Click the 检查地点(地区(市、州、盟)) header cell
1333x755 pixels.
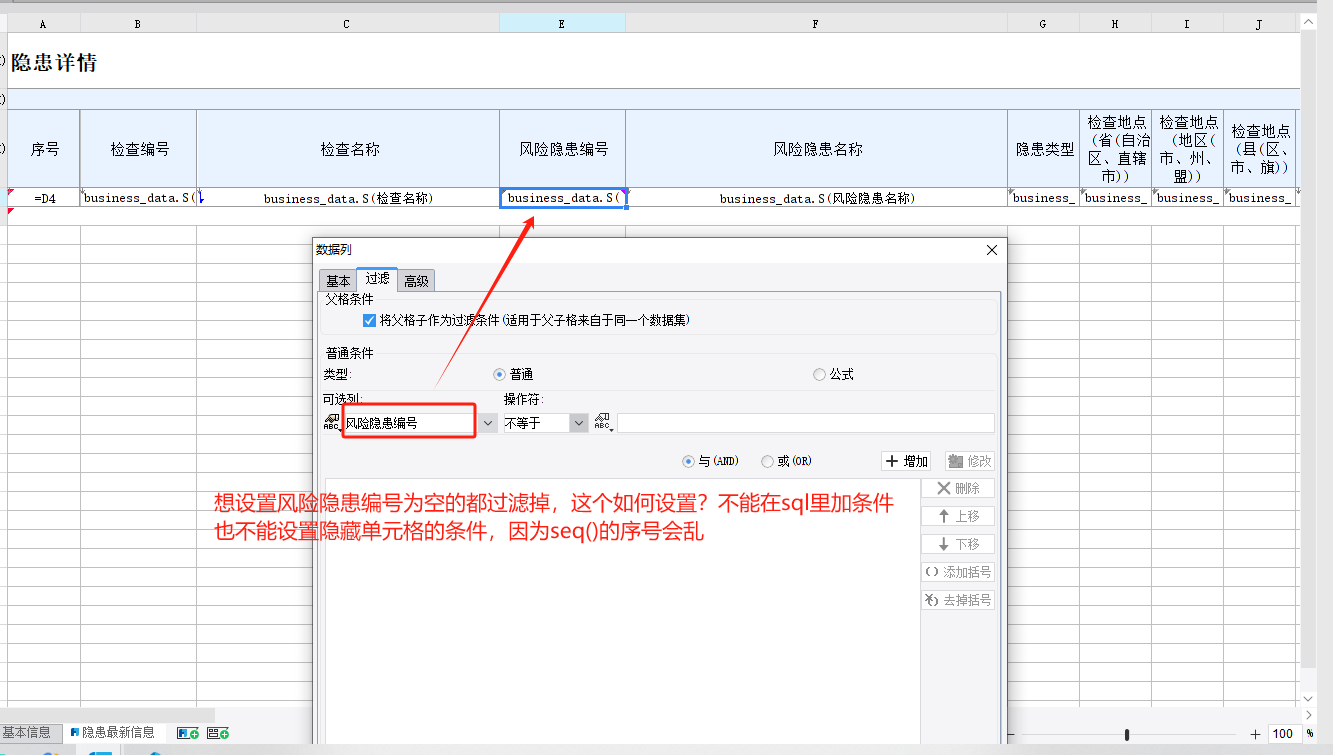tap(1188, 149)
